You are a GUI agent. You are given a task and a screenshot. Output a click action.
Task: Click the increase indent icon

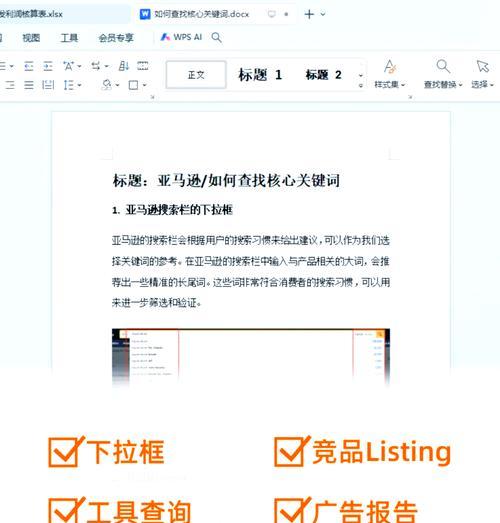[48, 66]
